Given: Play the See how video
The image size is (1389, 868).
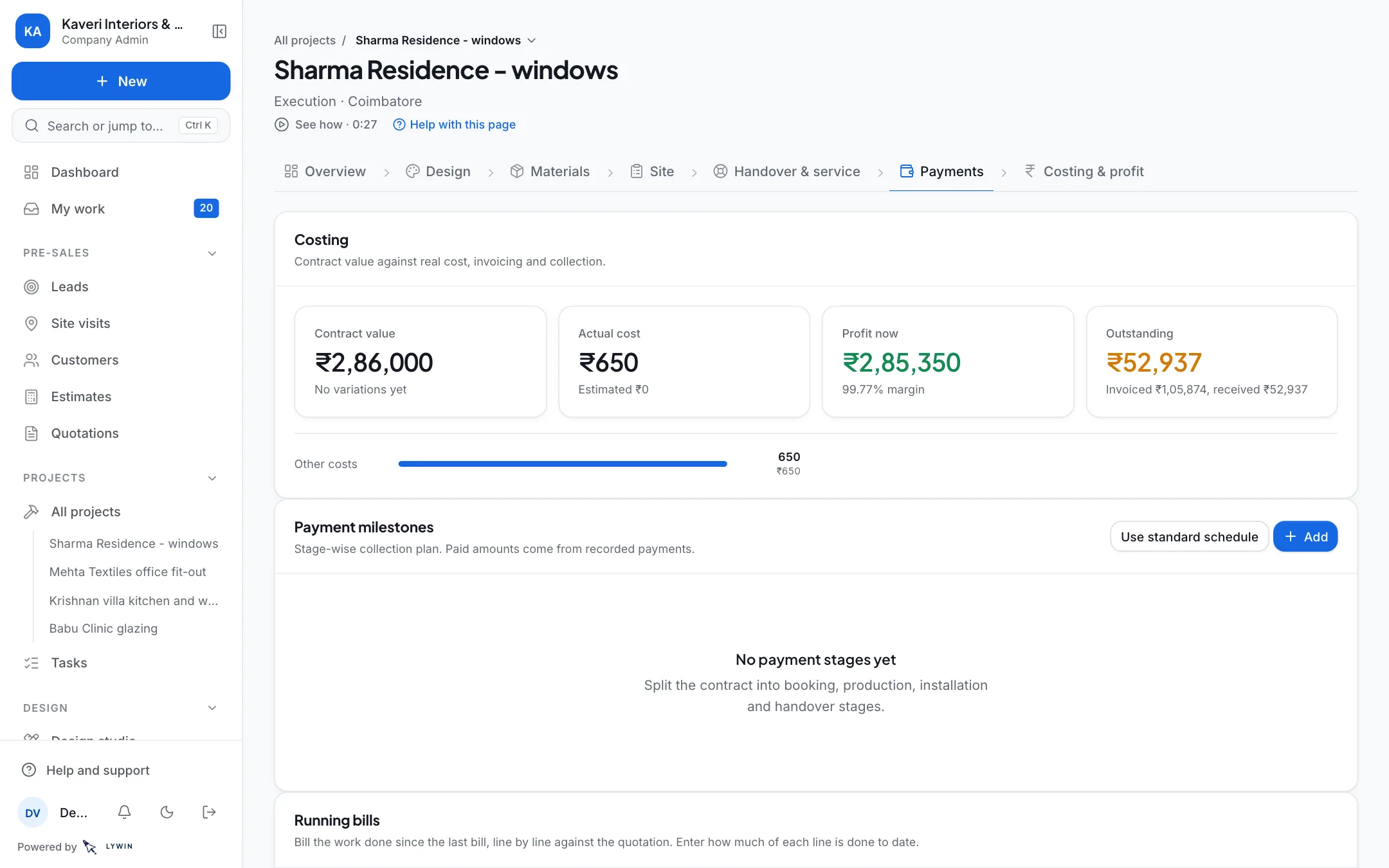Looking at the screenshot, I should tap(326, 125).
